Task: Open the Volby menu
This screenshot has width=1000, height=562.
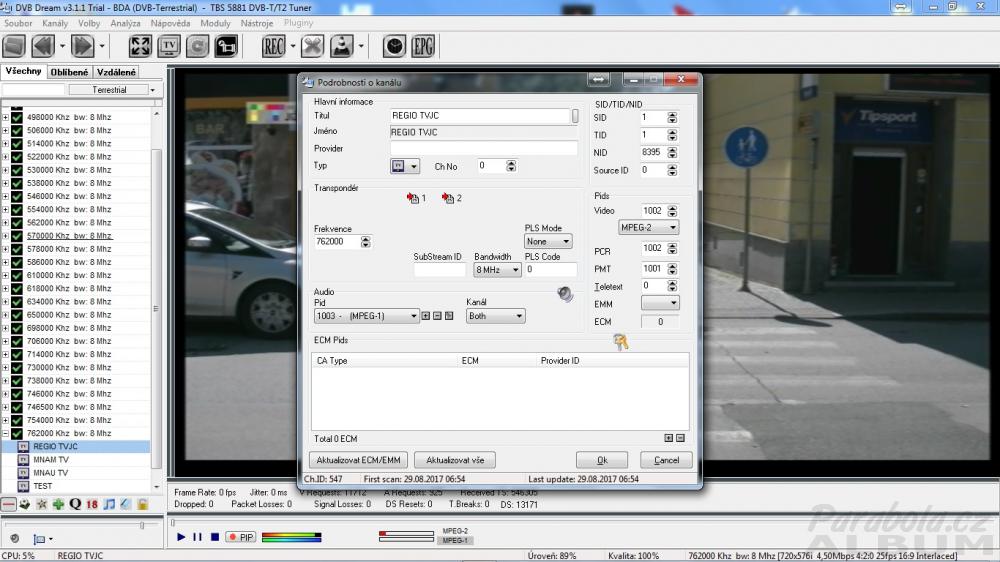Action: 89,23
